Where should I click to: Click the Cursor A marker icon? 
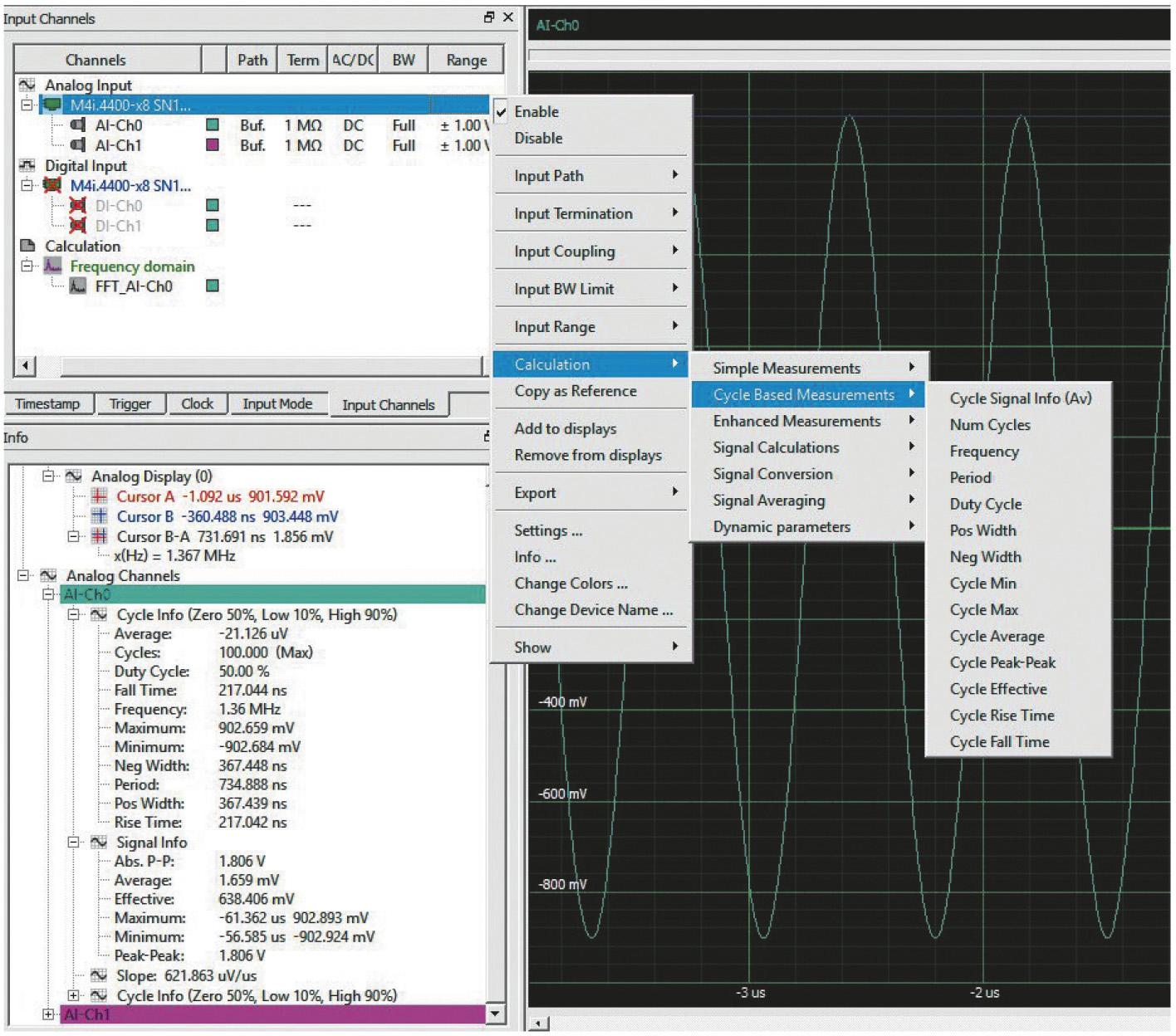pyautogui.click(x=99, y=496)
